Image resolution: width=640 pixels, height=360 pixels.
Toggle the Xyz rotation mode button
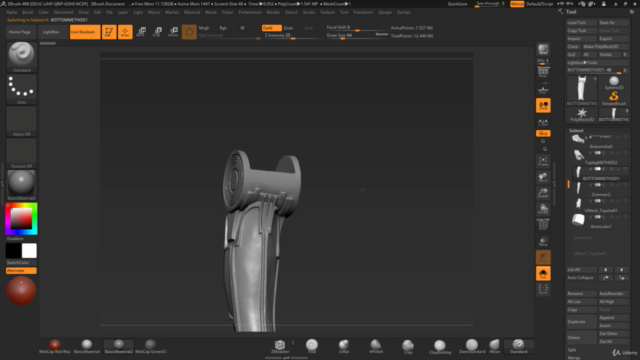pyautogui.click(x=543, y=133)
